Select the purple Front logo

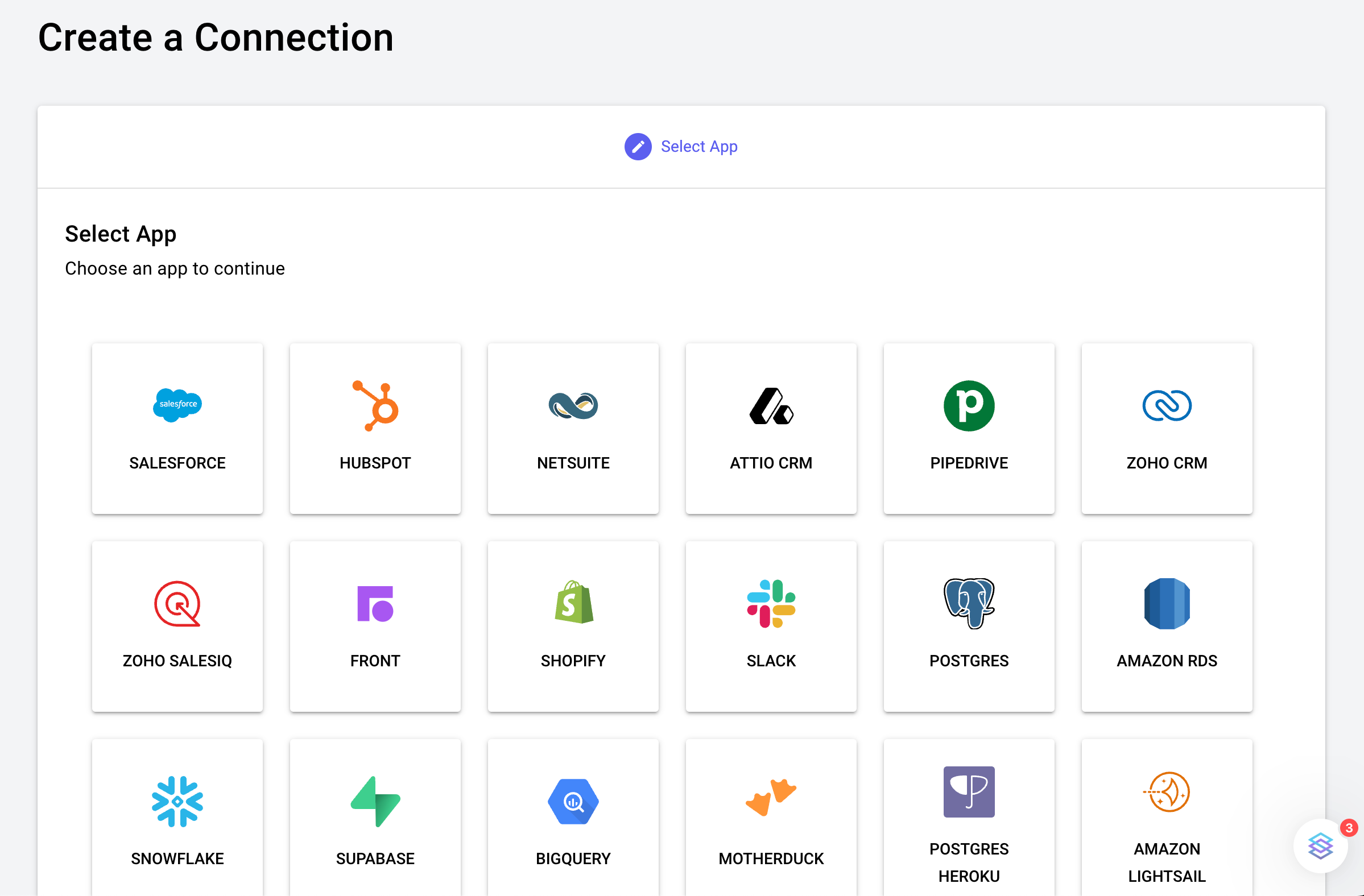click(x=375, y=604)
